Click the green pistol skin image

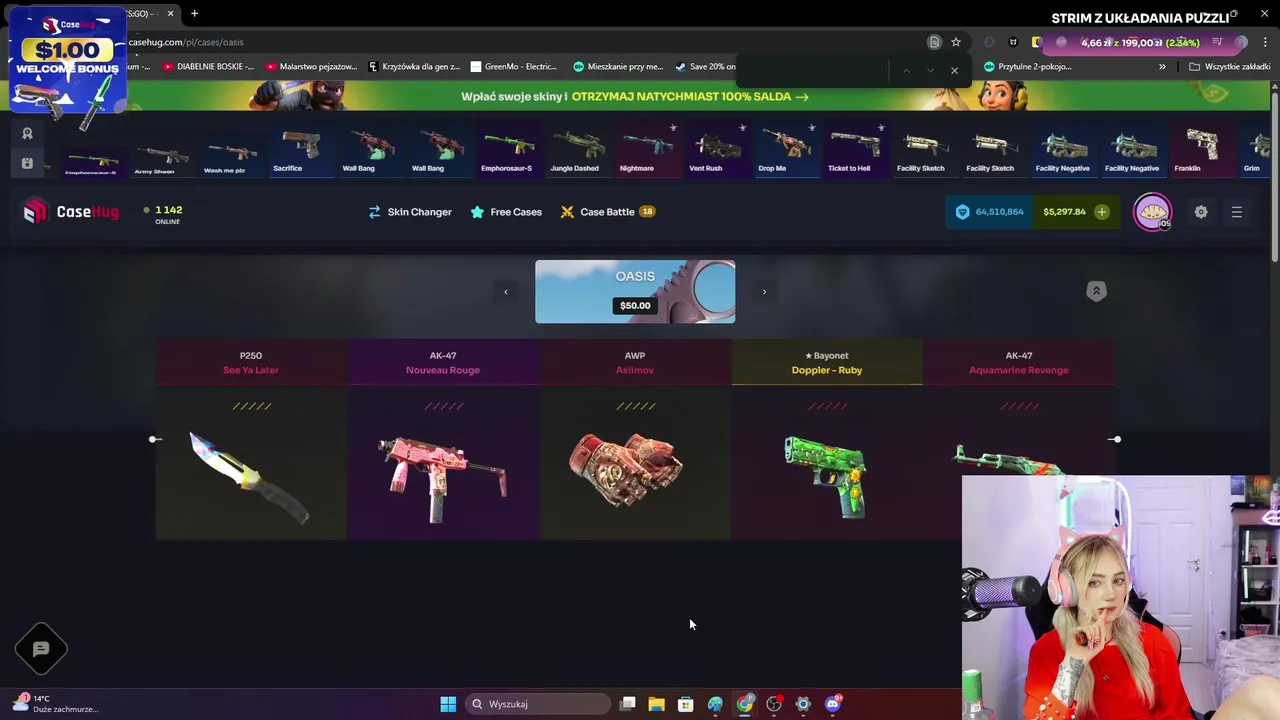825,476
